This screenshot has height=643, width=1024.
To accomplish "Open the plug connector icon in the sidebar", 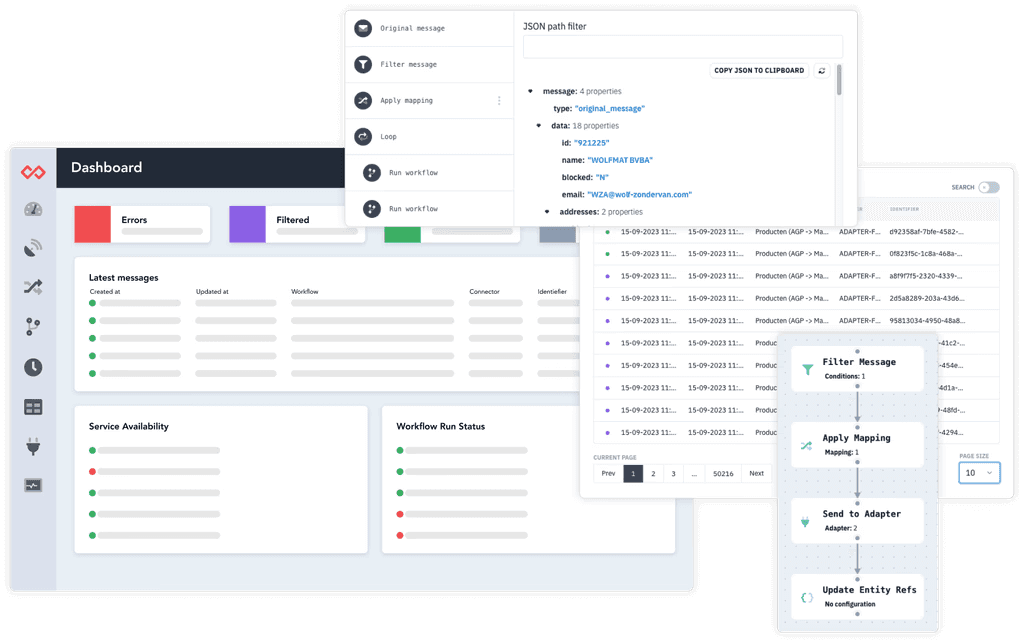I will 33,447.
